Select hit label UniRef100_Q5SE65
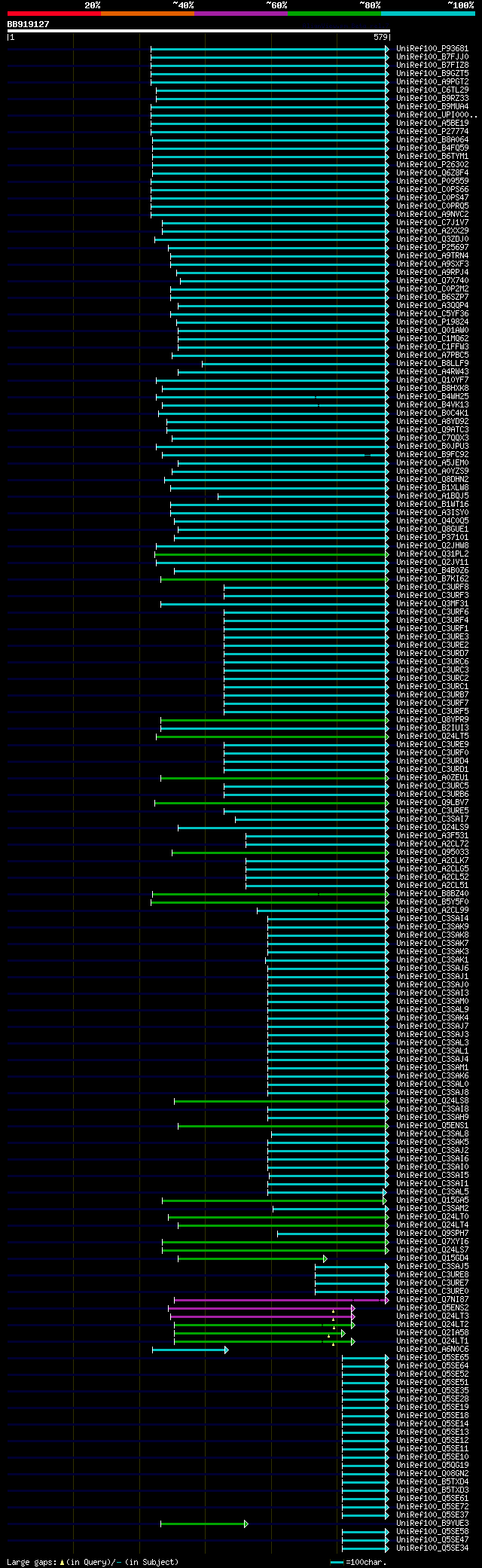This screenshot has width=482, height=1568. tap(432, 1358)
